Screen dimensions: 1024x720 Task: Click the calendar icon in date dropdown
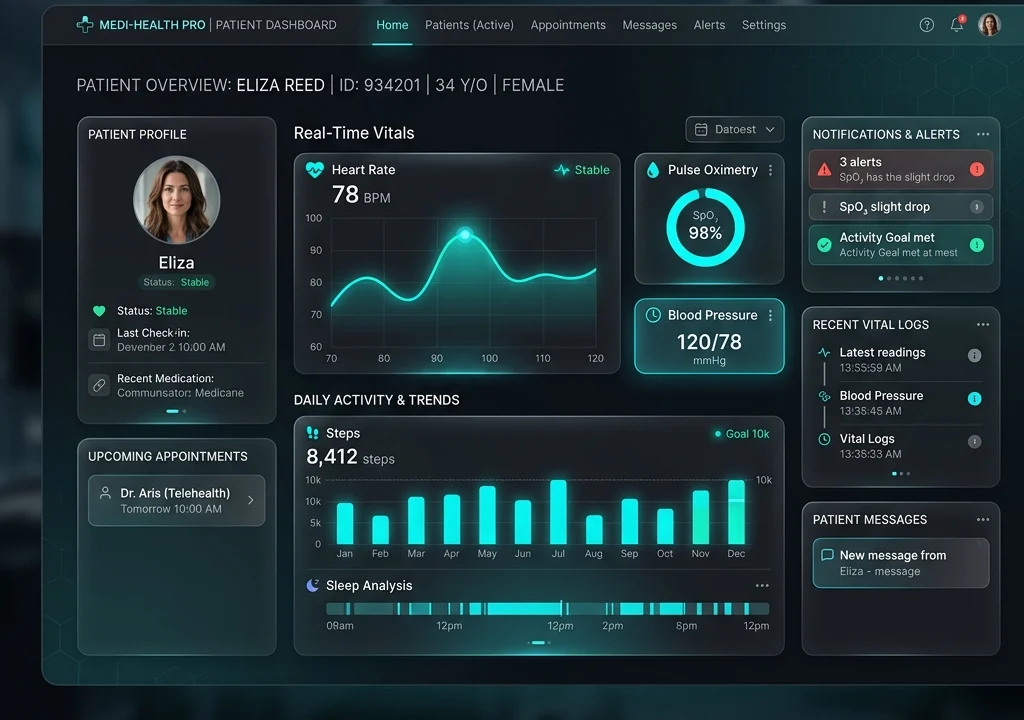[701, 129]
